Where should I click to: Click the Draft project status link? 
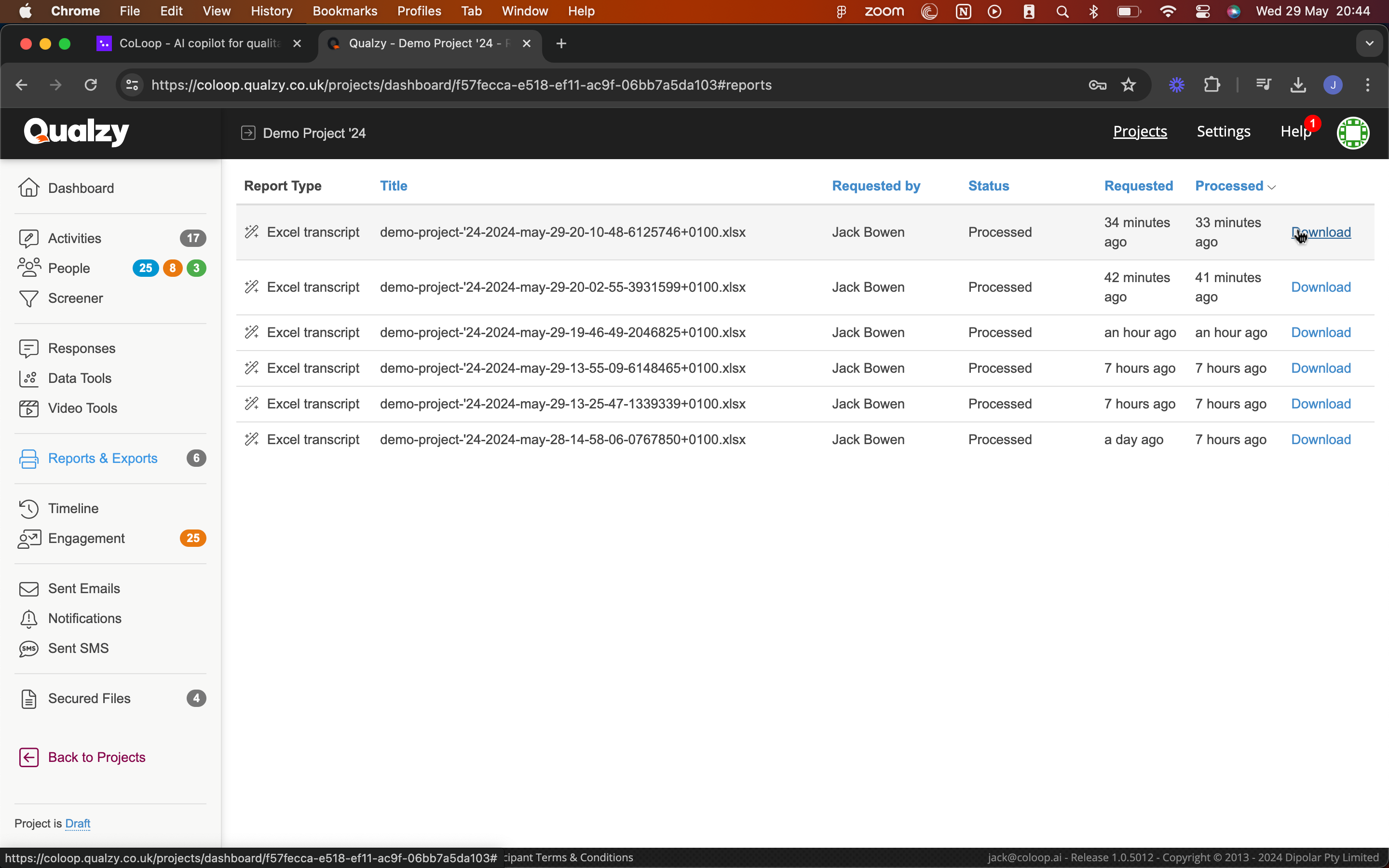click(78, 823)
